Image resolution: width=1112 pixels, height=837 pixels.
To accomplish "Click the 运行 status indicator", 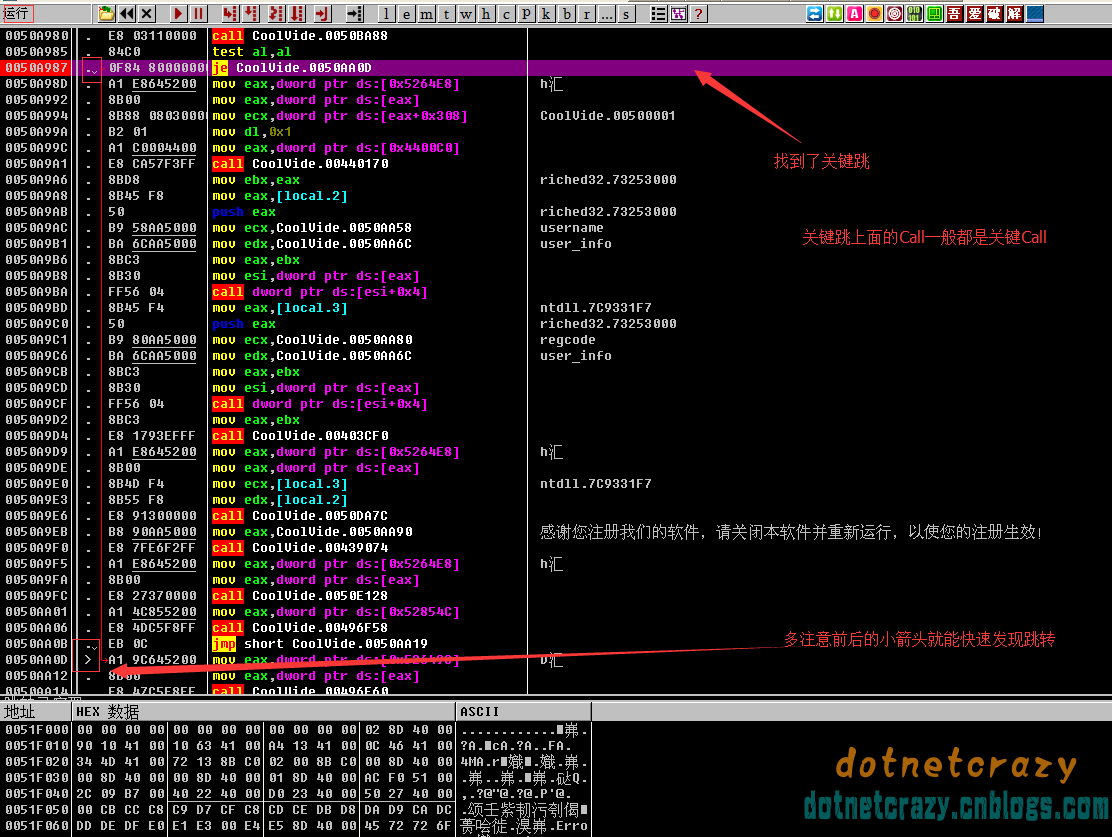I will coord(17,13).
